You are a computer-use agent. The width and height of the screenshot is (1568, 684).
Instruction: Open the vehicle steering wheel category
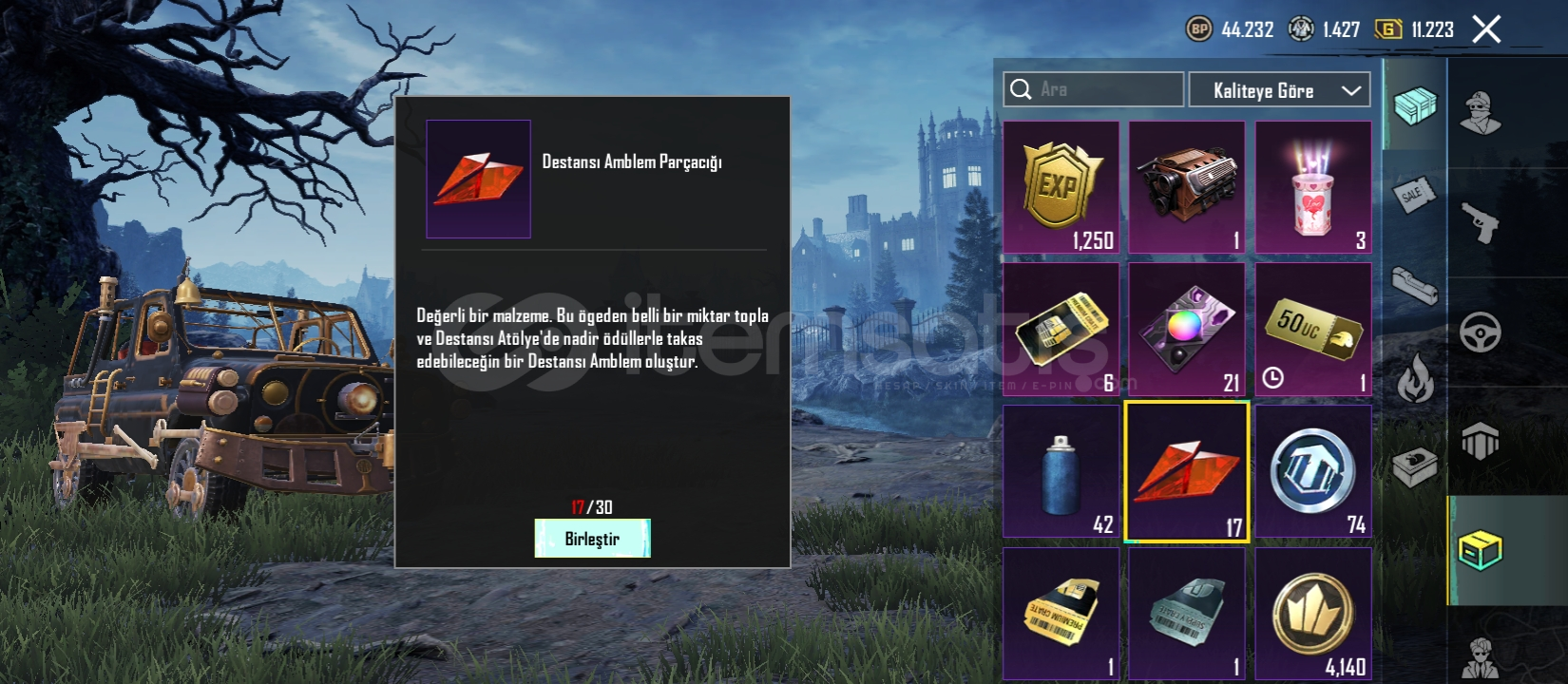click(1480, 332)
